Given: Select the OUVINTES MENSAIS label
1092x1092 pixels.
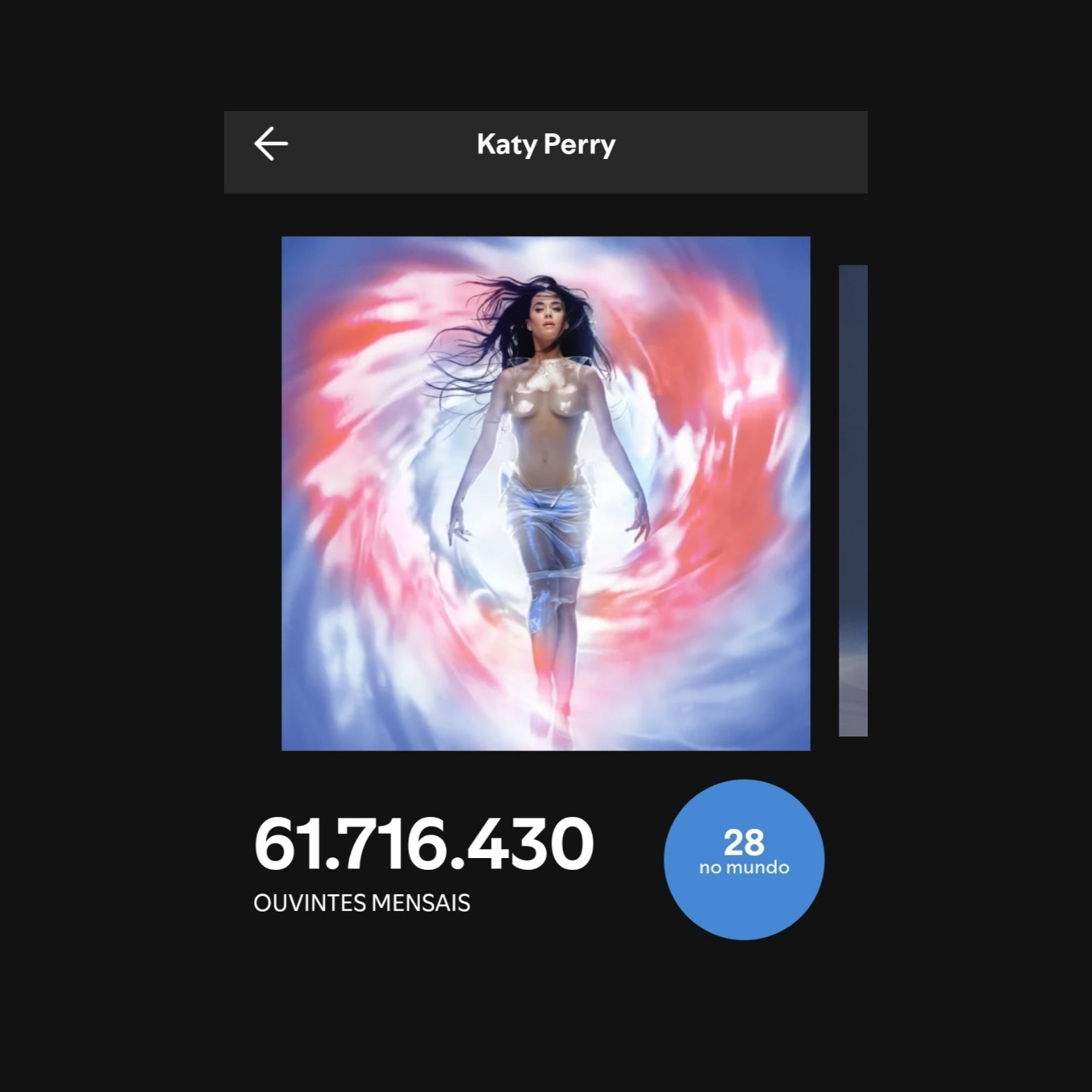Looking at the screenshot, I should point(362,903).
